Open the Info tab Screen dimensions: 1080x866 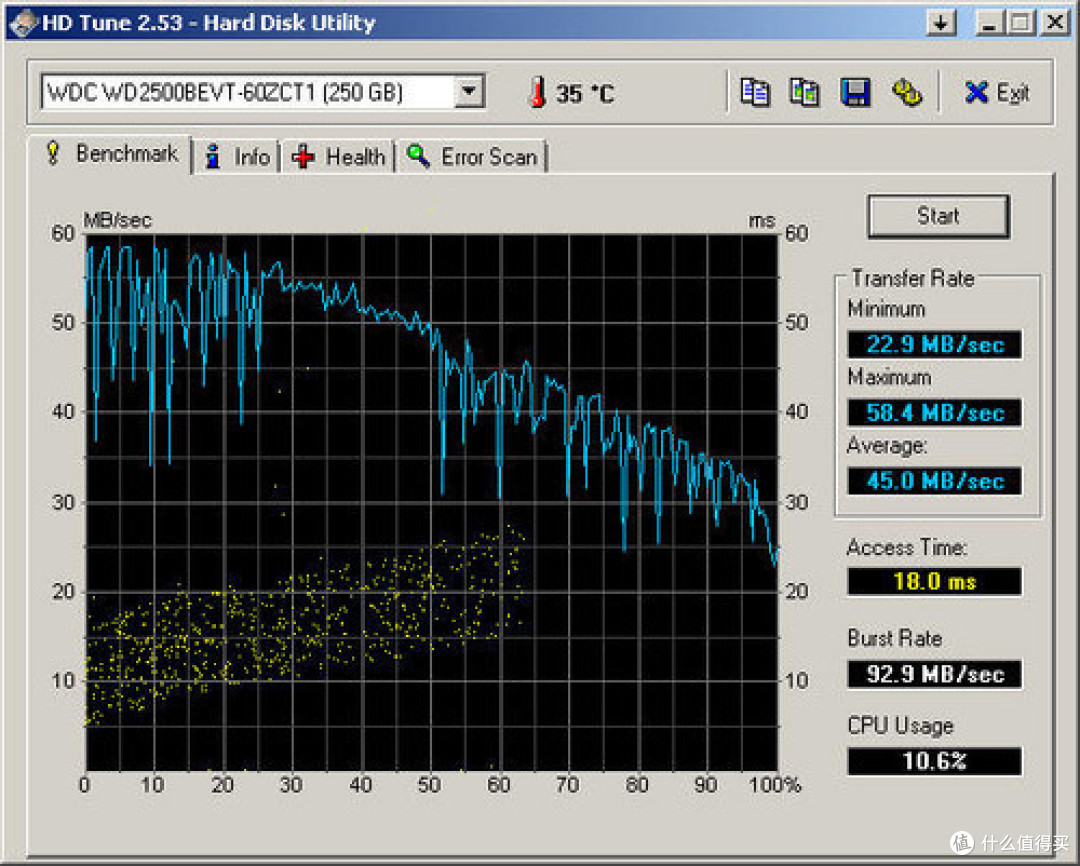236,157
